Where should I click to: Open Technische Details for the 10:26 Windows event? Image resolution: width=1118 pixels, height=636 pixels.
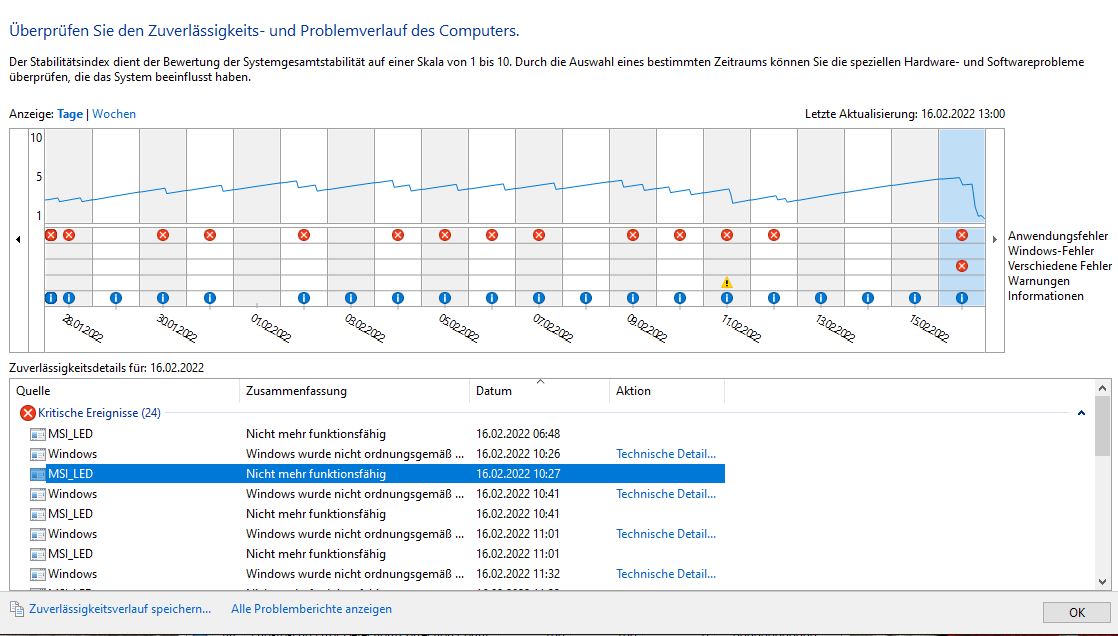click(x=666, y=453)
